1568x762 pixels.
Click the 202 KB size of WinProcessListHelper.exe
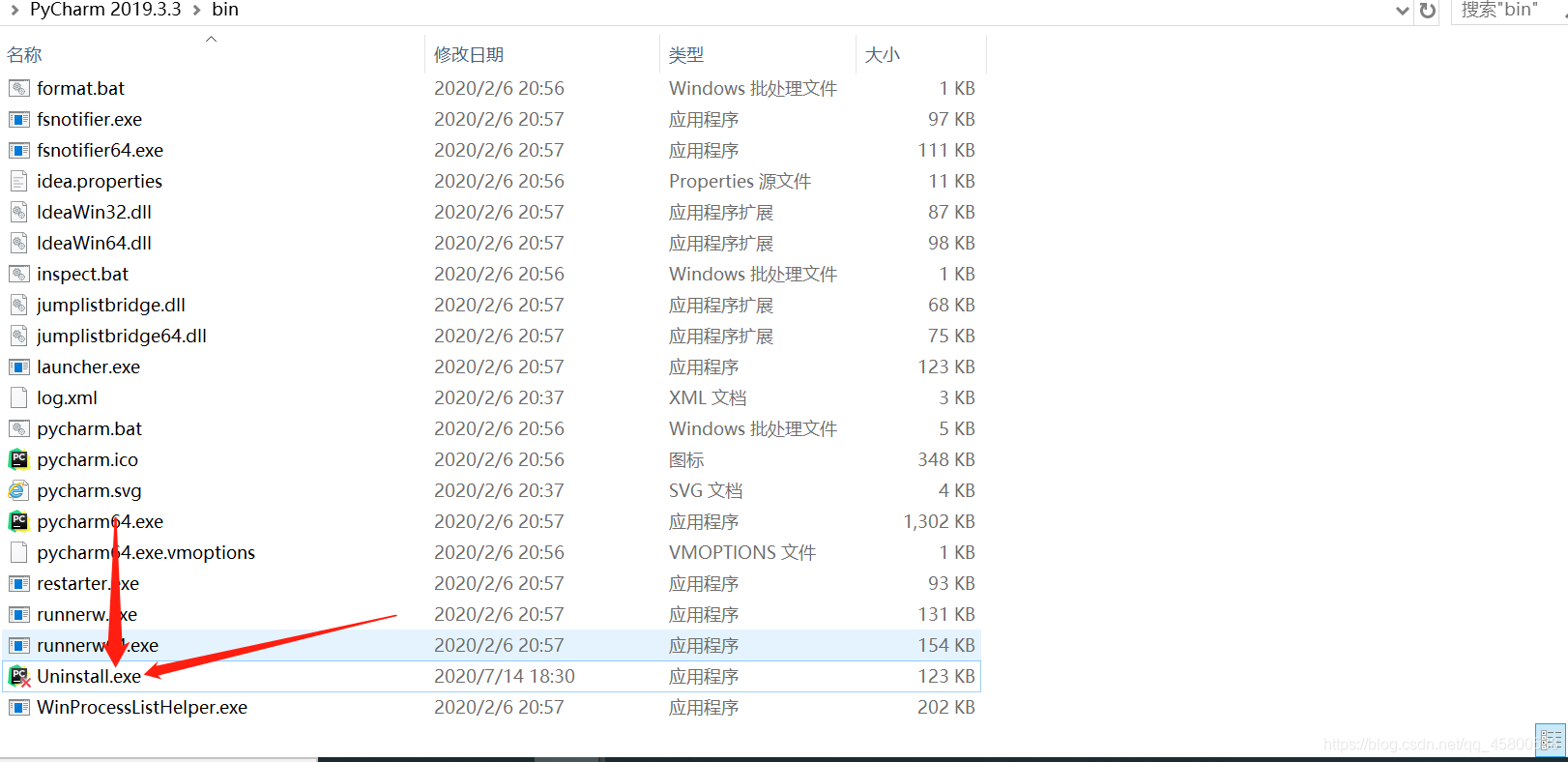(x=946, y=707)
